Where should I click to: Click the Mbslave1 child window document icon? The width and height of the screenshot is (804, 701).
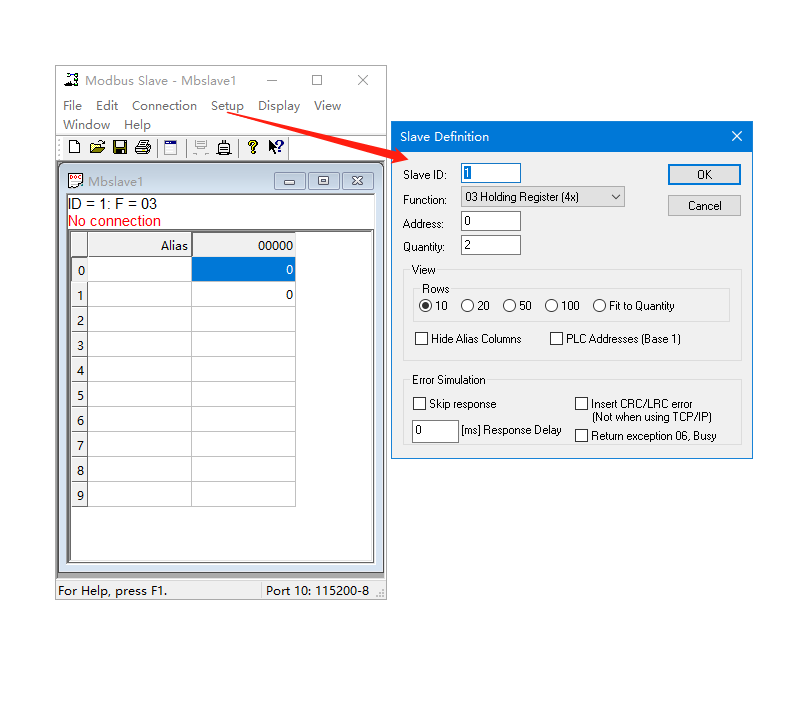75,181
